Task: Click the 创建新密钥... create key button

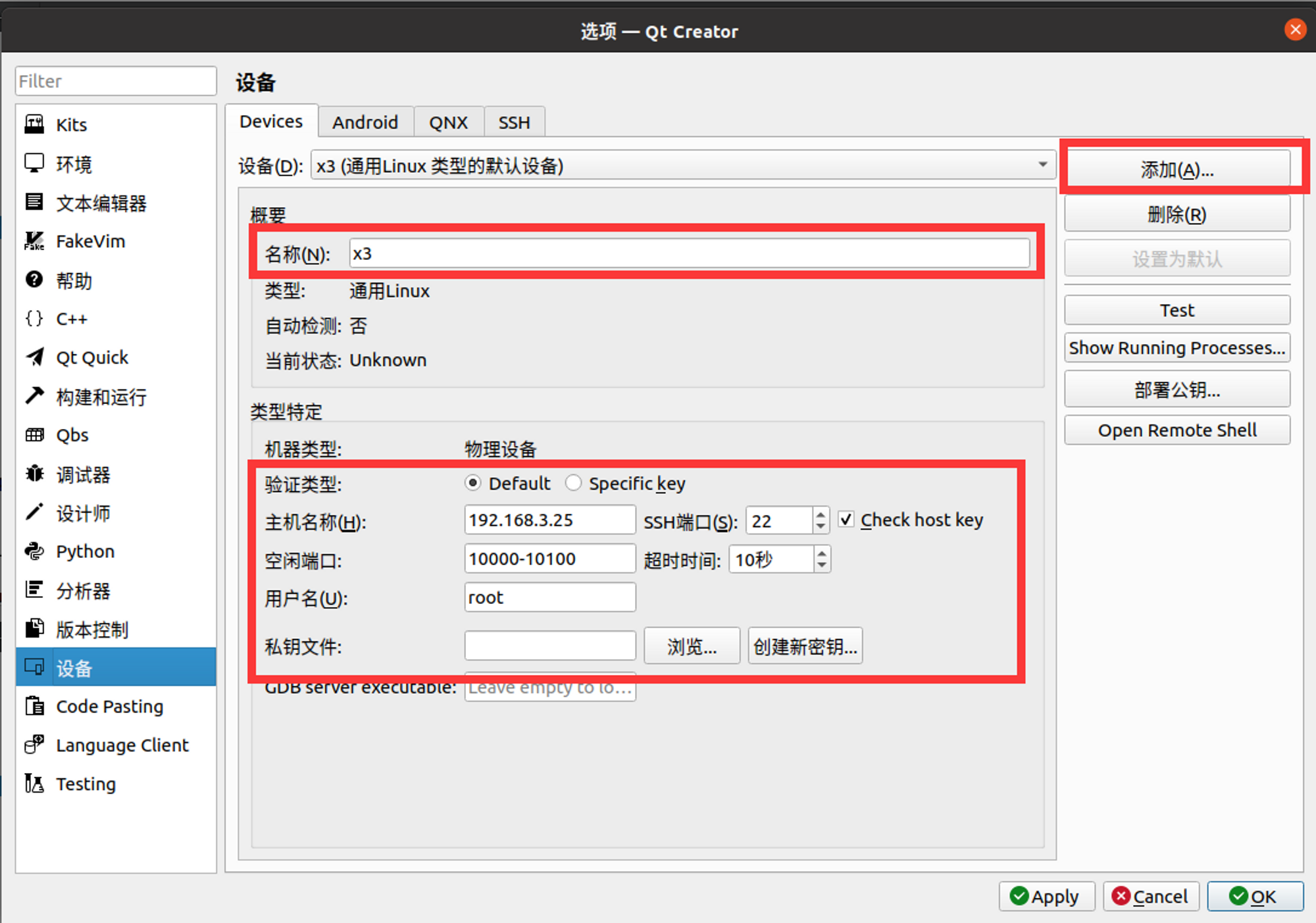Action: tap(805, 646)
